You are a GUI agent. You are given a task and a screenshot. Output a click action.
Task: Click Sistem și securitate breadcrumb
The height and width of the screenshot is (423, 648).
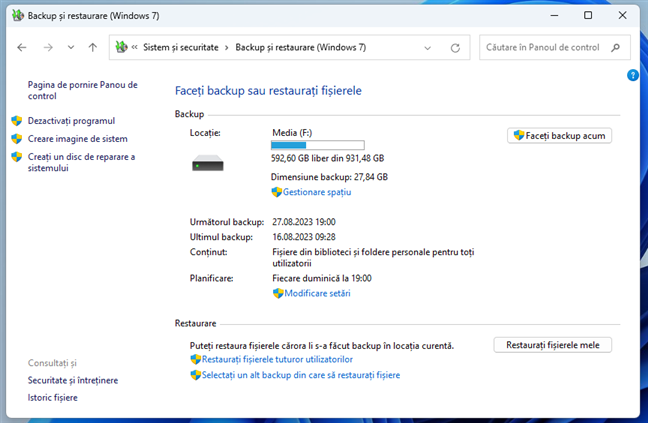[181, 48]
